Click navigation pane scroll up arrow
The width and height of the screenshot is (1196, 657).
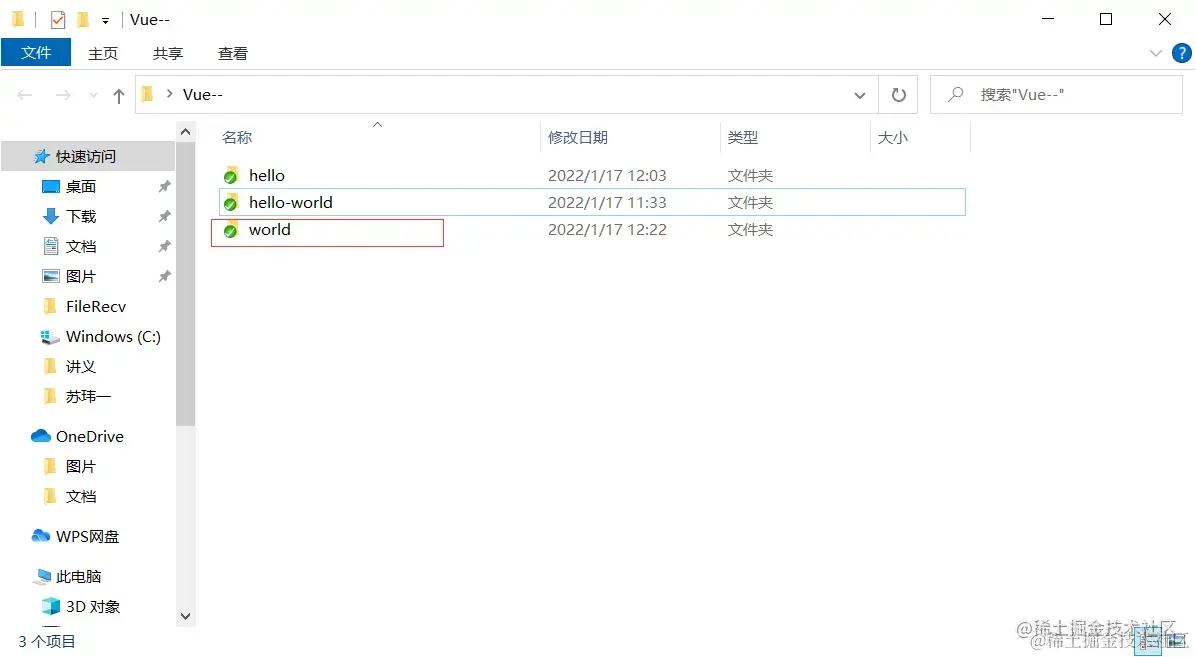[x=185, y=132]
